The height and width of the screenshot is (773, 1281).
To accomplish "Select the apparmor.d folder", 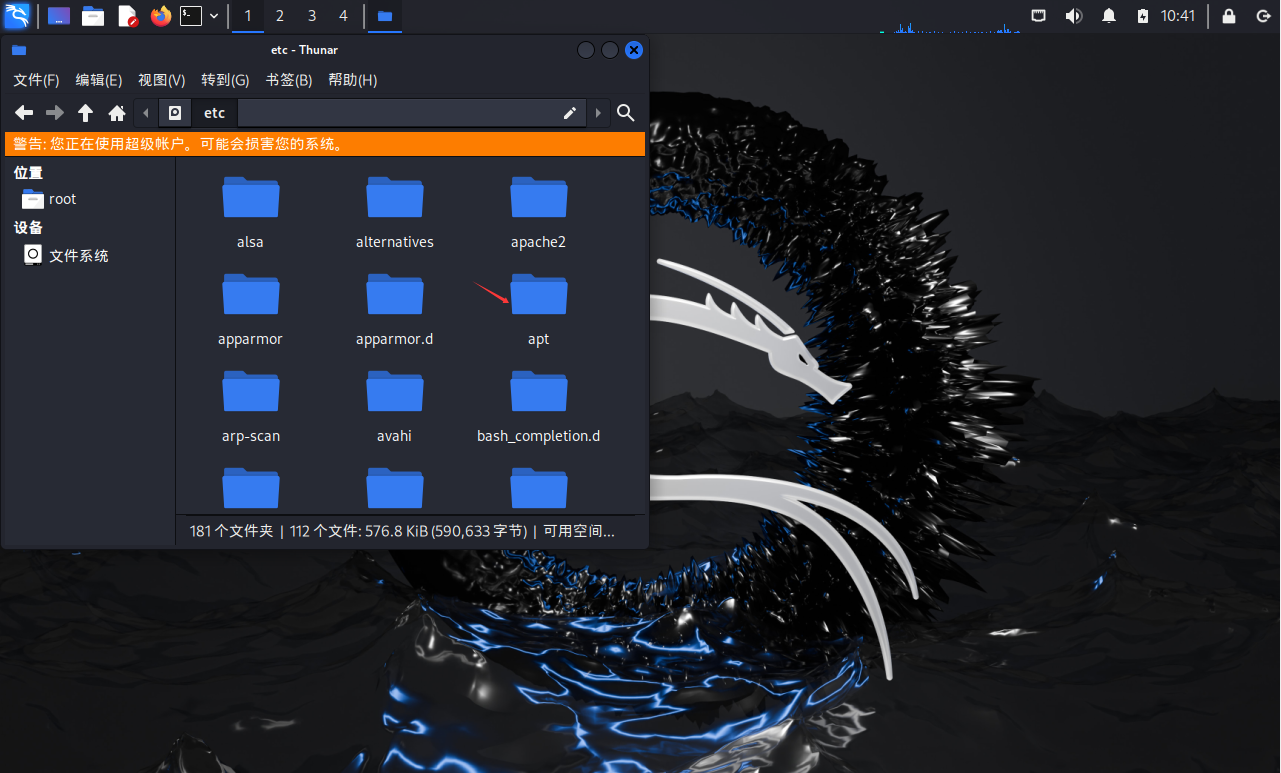I will 395,309.
